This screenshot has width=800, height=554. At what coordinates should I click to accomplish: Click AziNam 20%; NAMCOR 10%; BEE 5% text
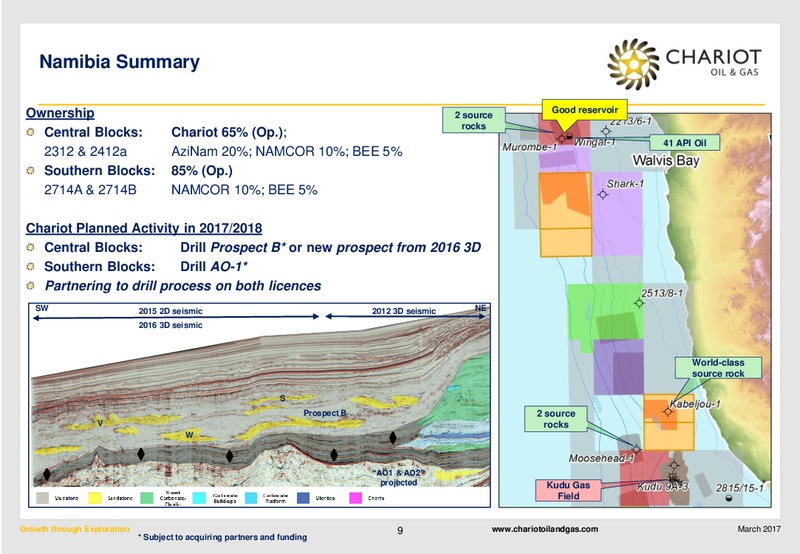click(287, 152)
